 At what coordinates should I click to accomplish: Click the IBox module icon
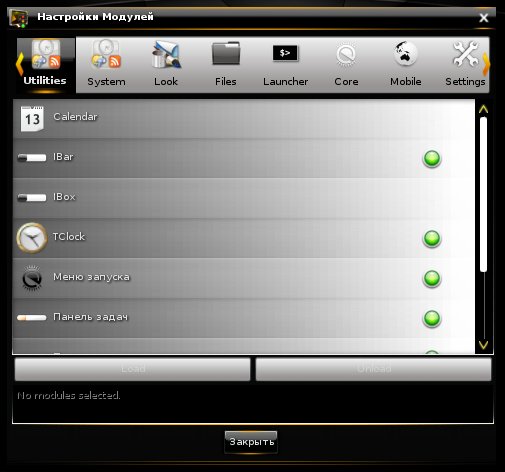[x=32, y=198]
